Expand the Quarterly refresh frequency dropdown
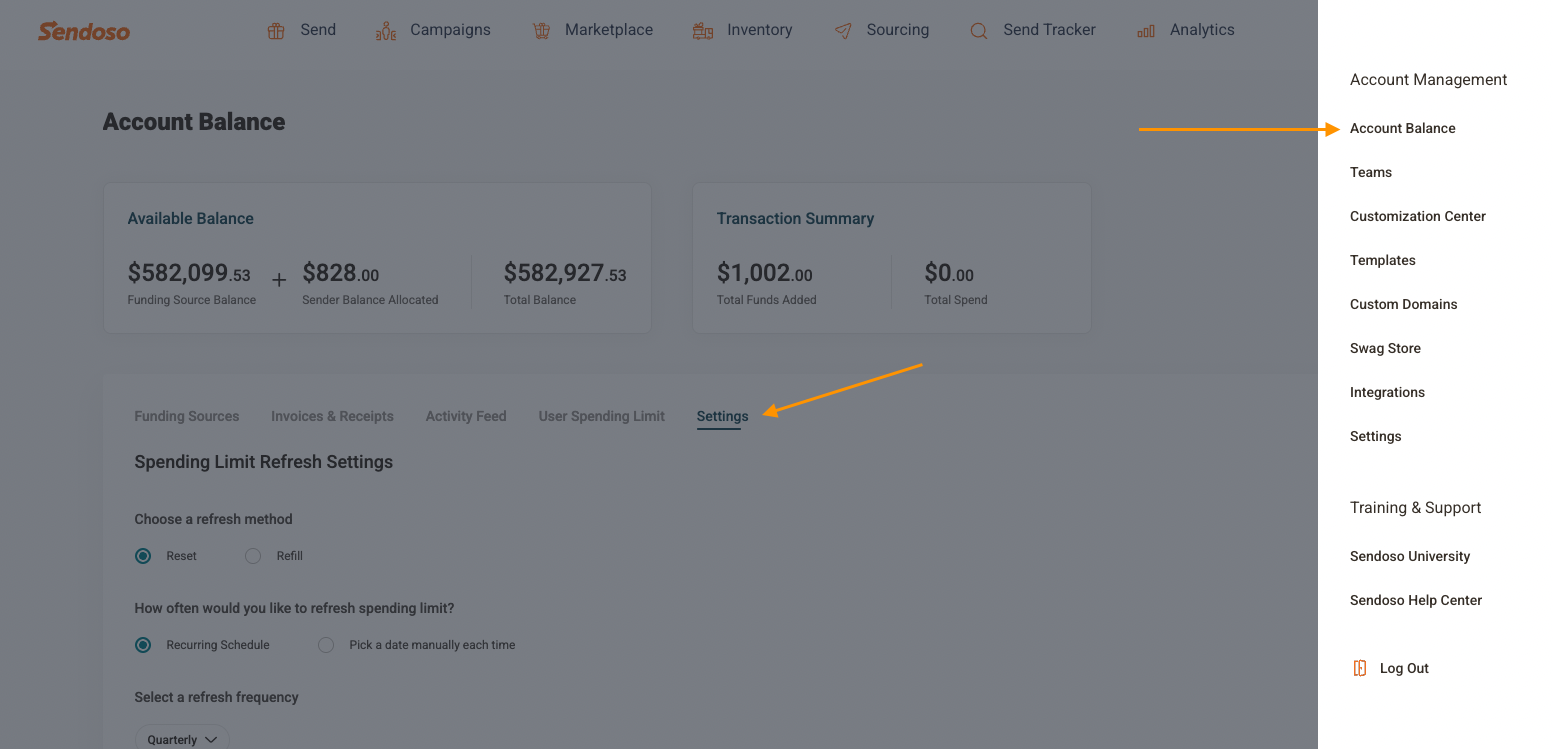The image size is (1553, 749). (182, 739)
